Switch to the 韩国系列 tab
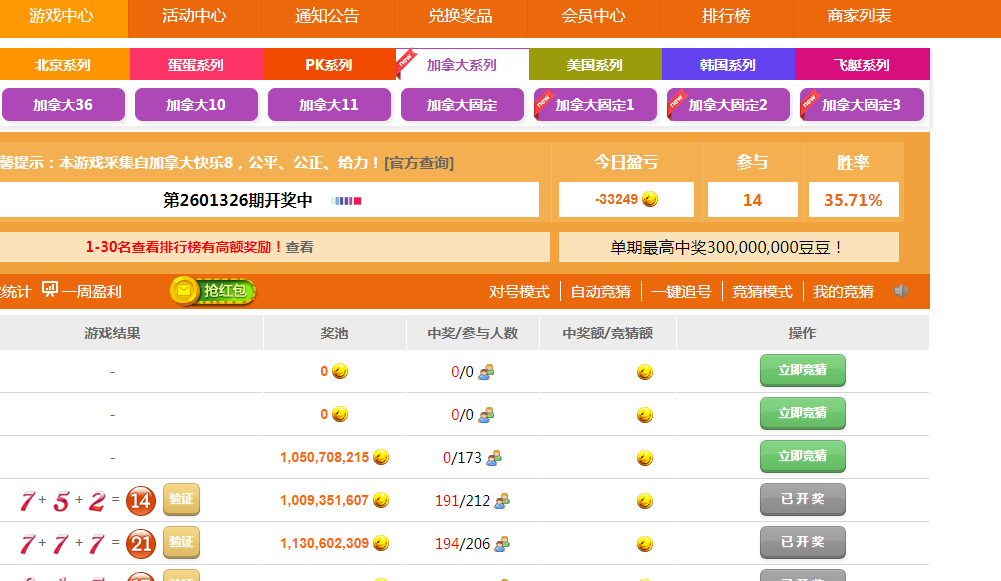1001x581 pixels. coord(727,65)
